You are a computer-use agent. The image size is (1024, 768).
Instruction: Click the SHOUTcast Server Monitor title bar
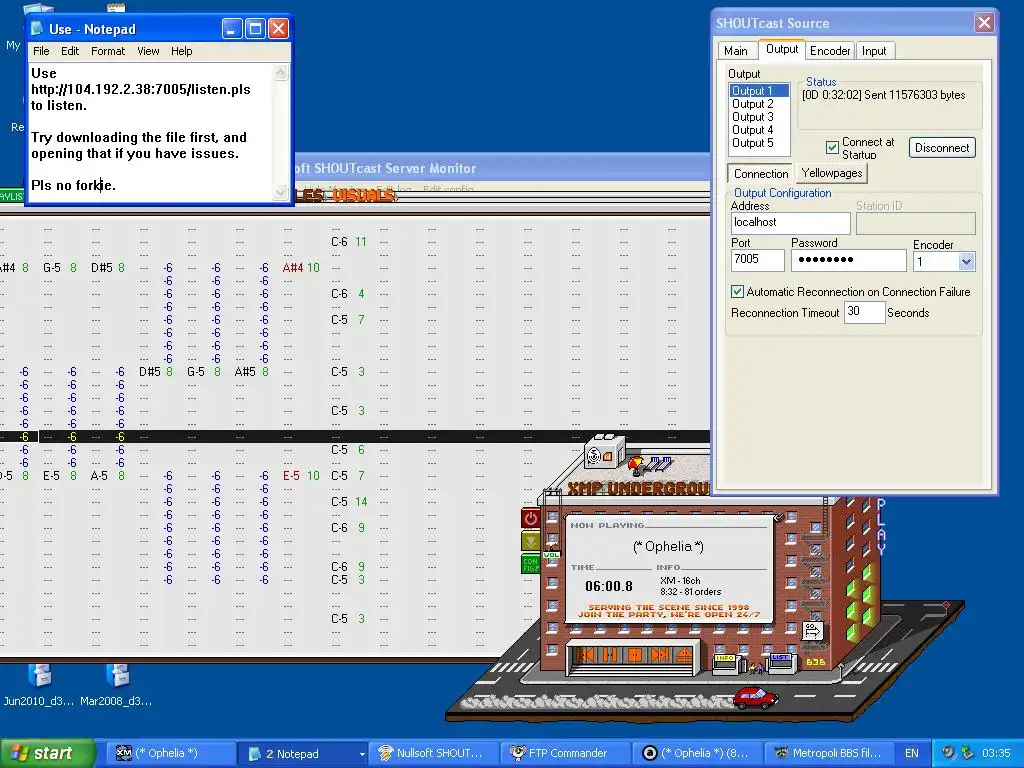[x=502, y=168]
